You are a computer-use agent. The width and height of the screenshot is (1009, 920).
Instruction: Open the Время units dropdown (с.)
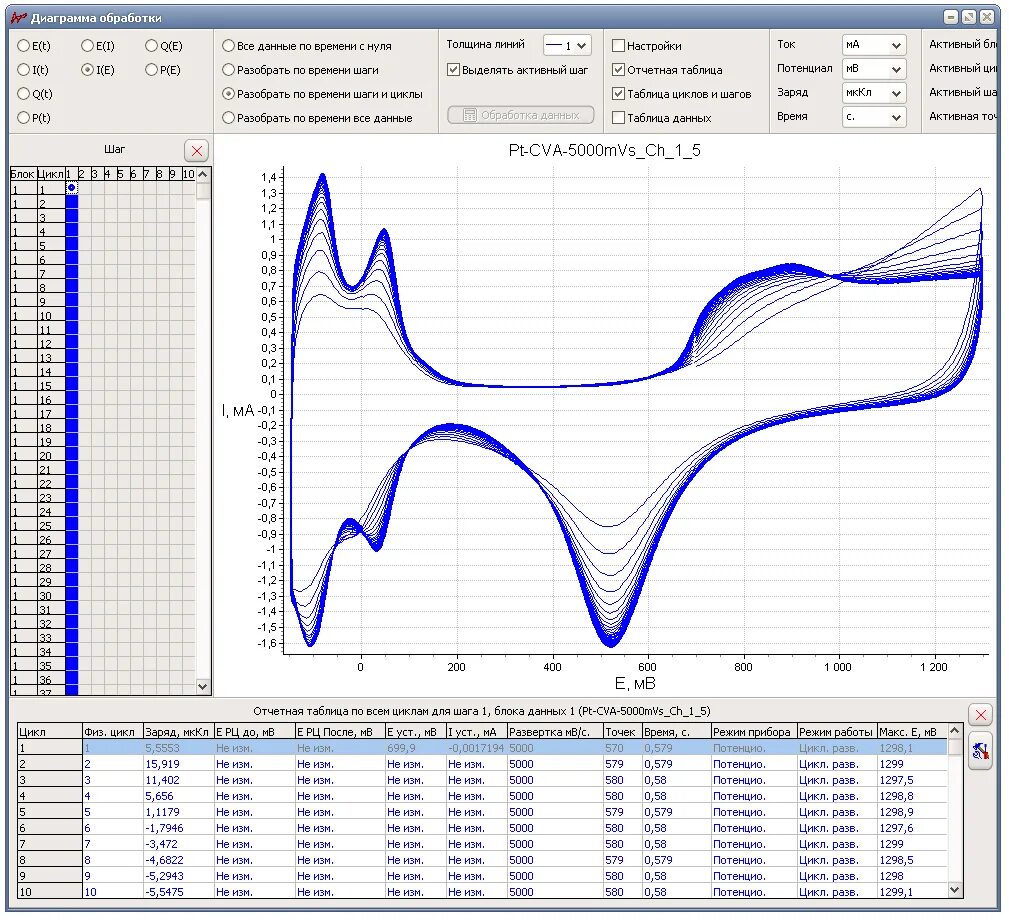[x=874, y=117]
